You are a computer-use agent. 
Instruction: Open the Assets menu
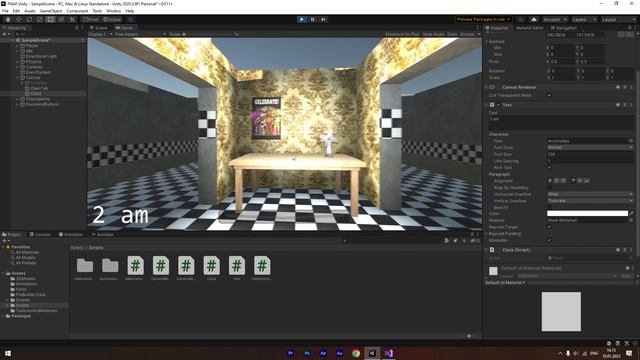(x=29, y=11)
